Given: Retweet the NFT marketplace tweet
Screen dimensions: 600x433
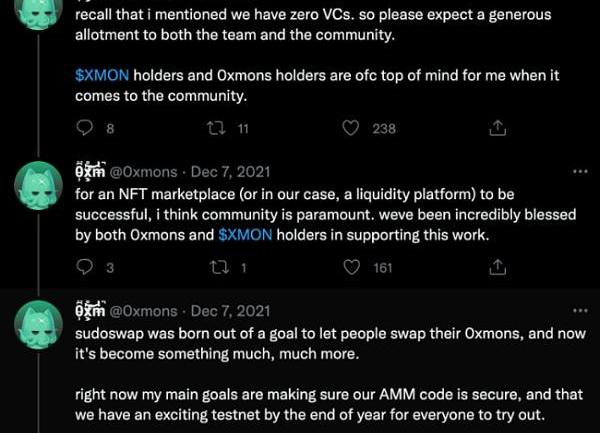Looking at the screenshot, I should (215, 267).
